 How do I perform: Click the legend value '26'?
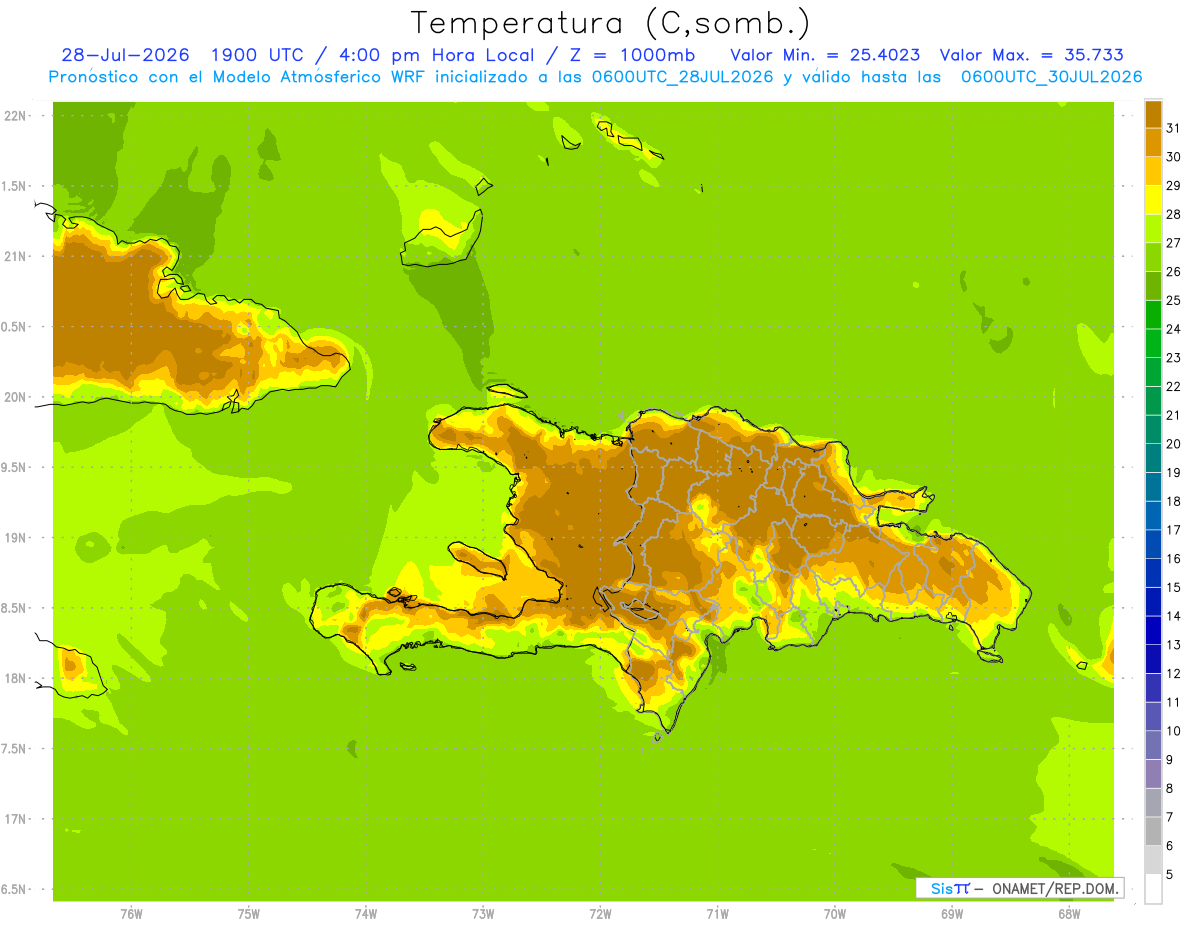coord(1173,271)
